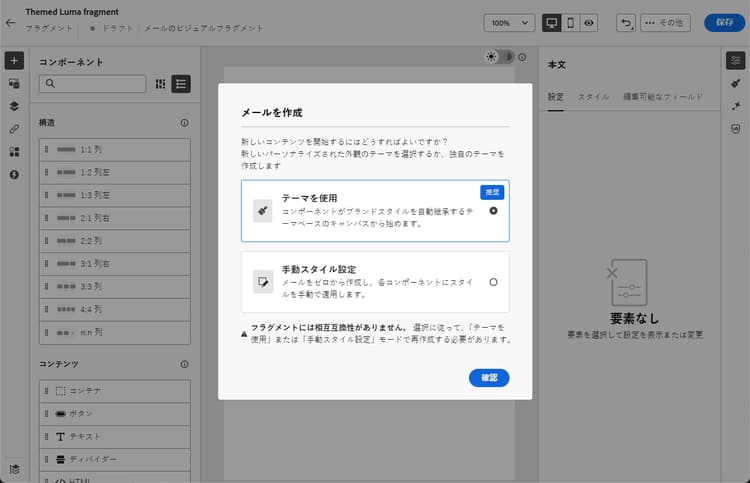
Task: Click the bottom-left stacked layers icon
Action: (x=14, y=469)
